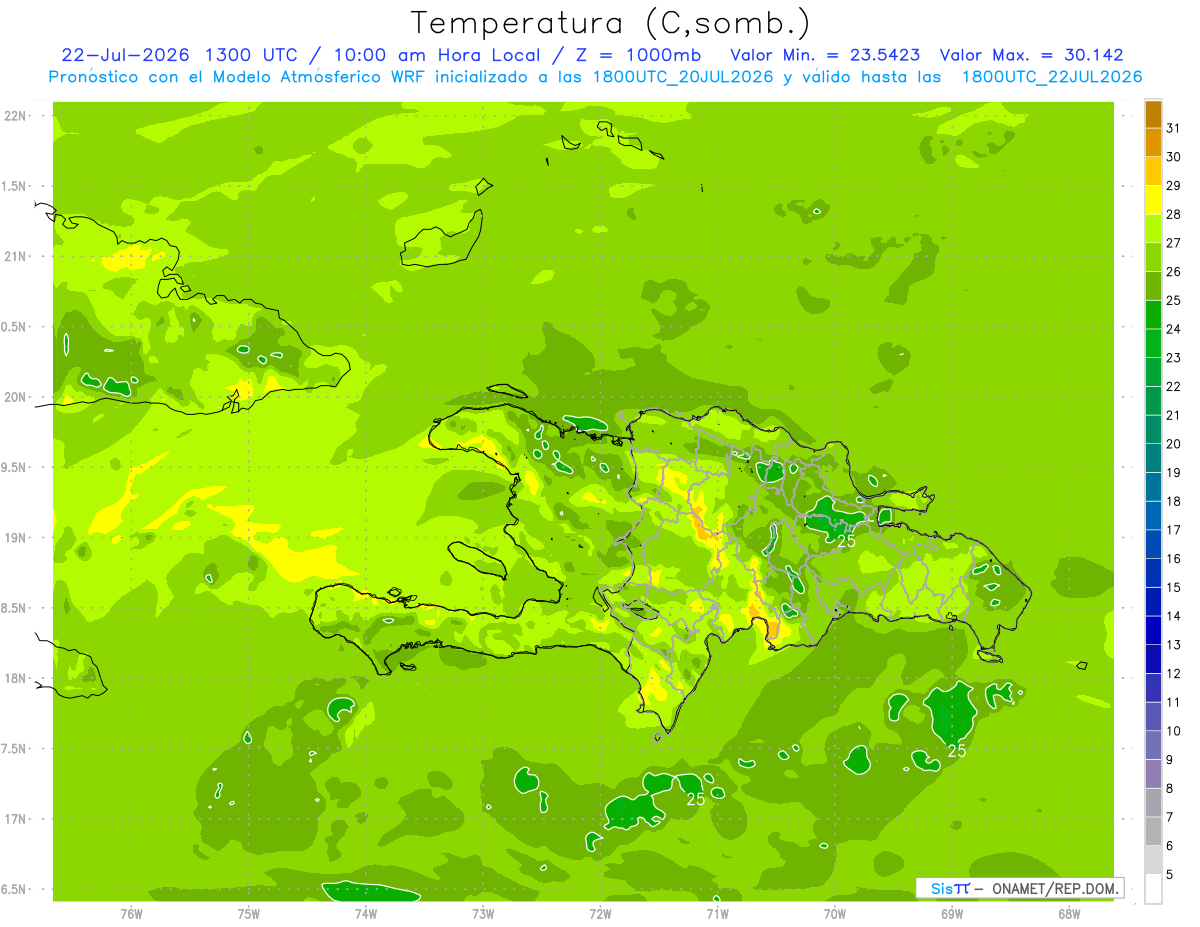Click the "17N" latitude axis label

pyautogui.click(x=14, y=820)
